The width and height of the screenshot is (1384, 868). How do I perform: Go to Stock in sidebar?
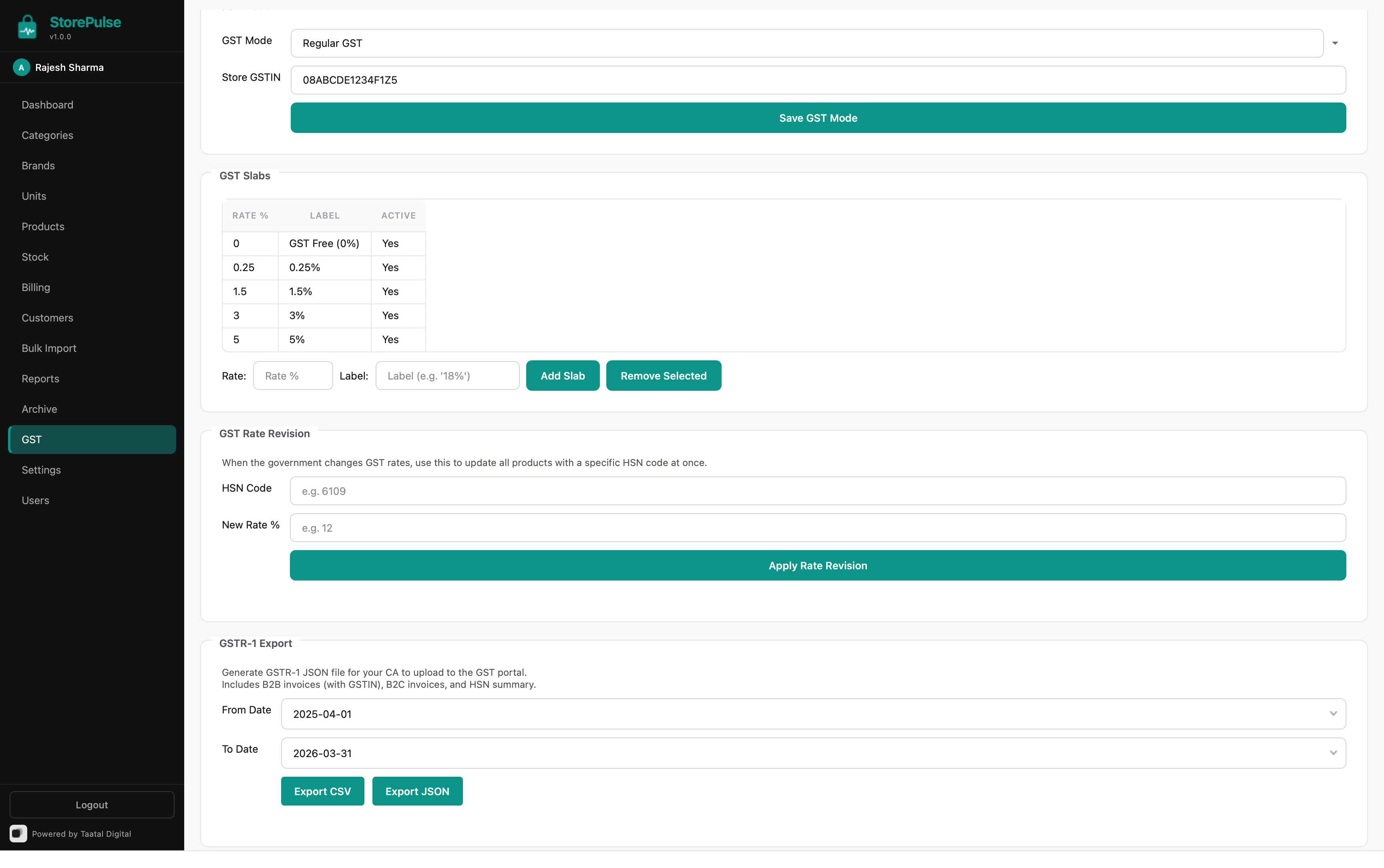92,257
